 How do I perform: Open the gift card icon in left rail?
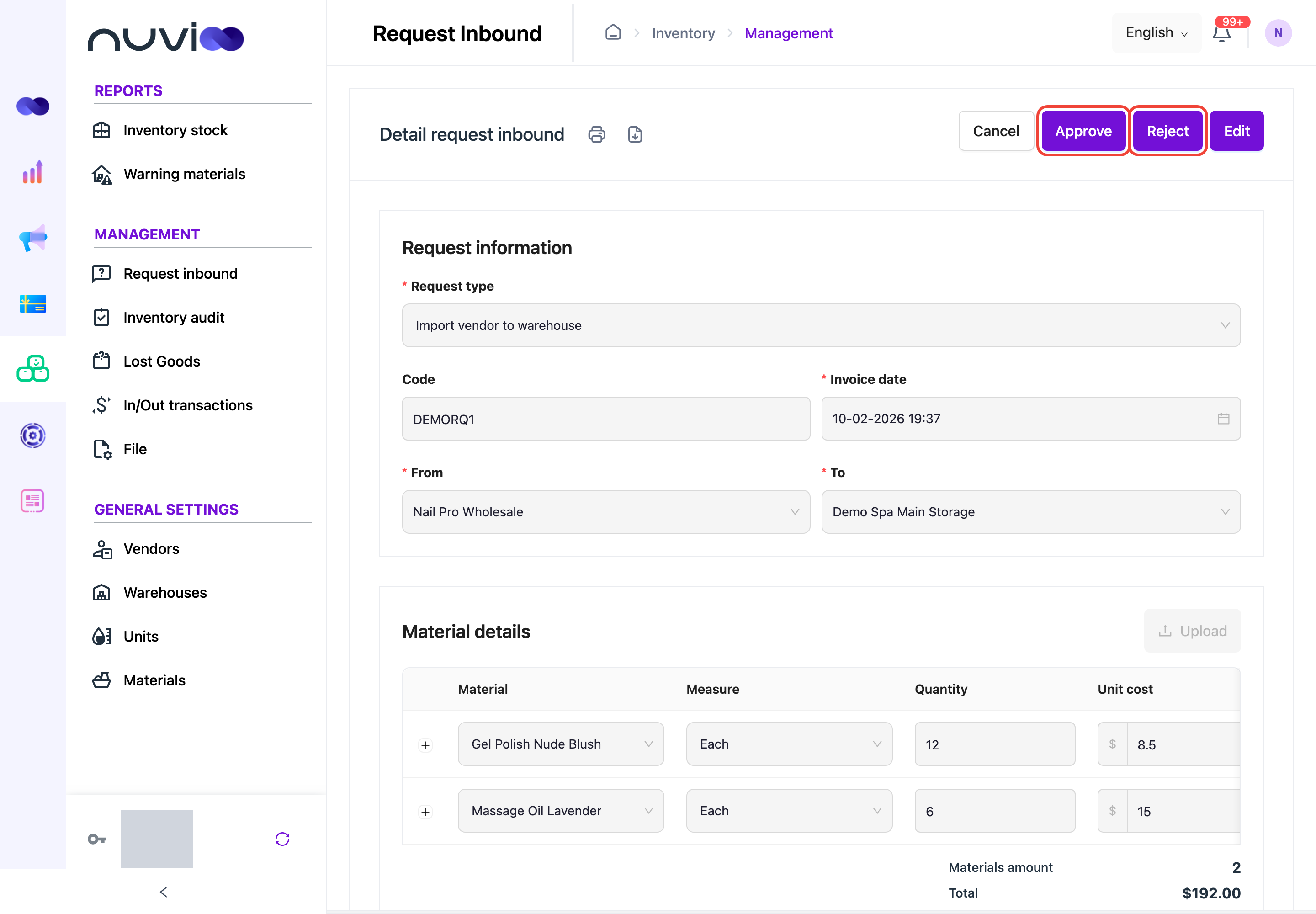[32, 303]
